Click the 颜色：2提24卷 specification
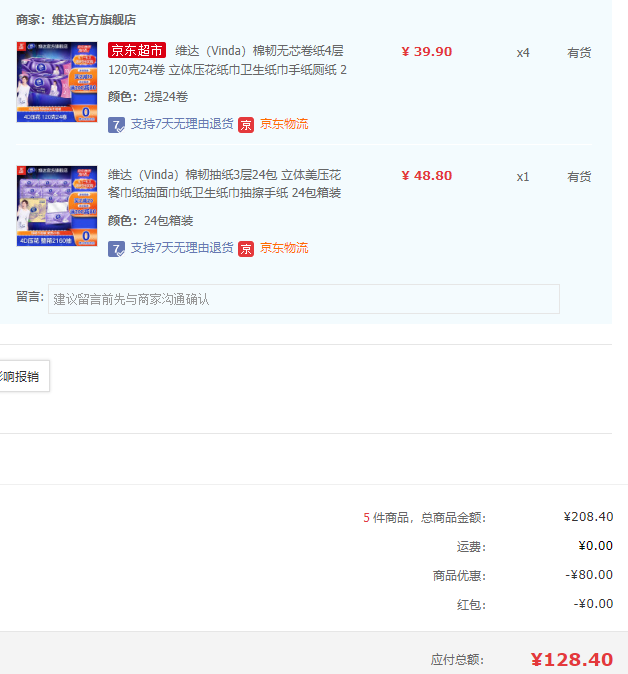 148,97
